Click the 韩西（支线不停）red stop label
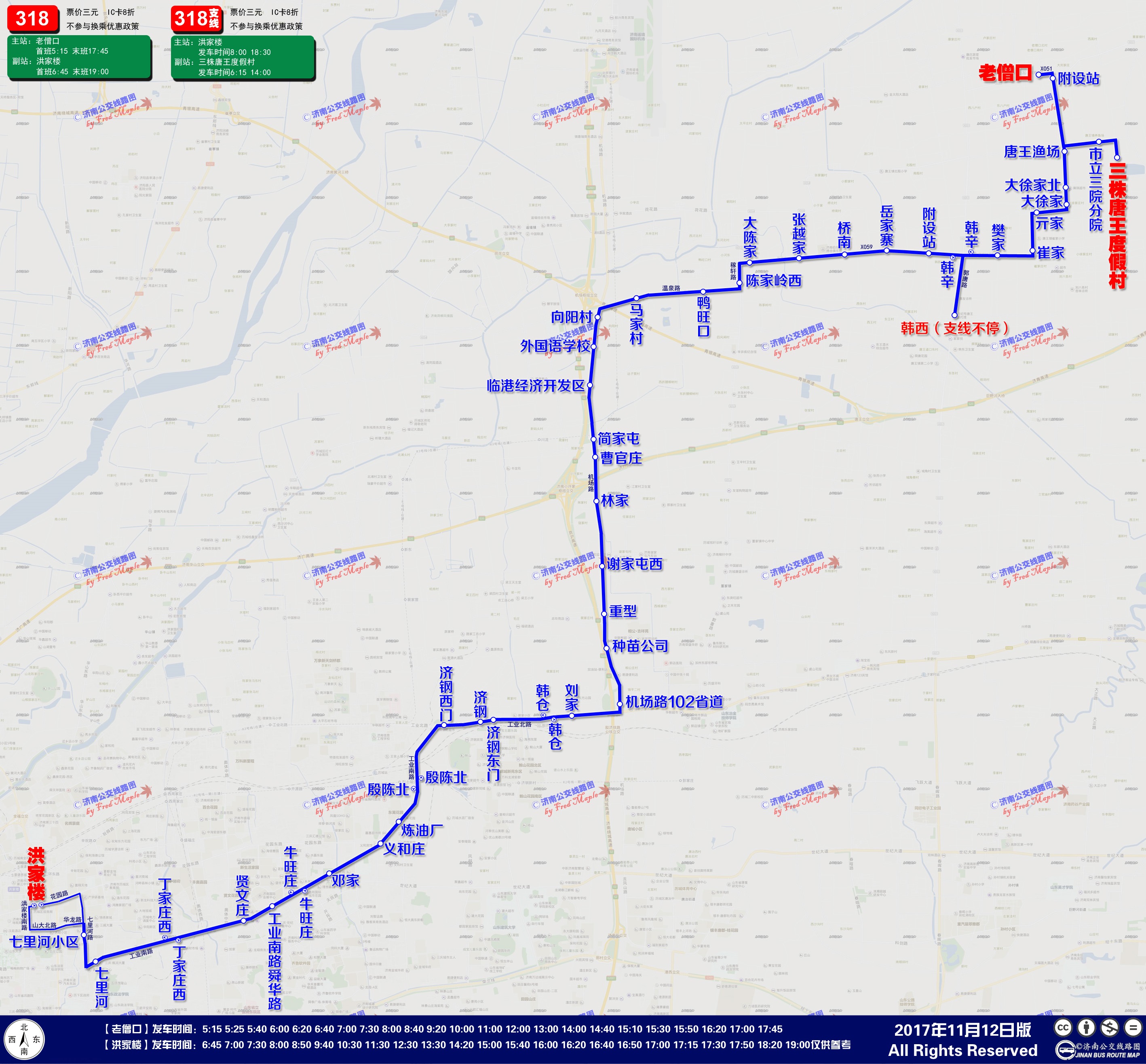 click(955, 328)
